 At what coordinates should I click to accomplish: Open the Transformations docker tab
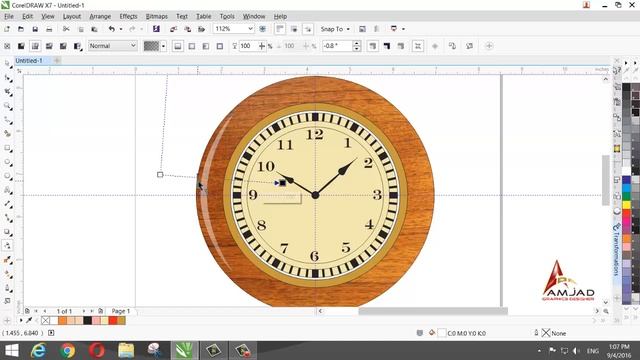616,250
